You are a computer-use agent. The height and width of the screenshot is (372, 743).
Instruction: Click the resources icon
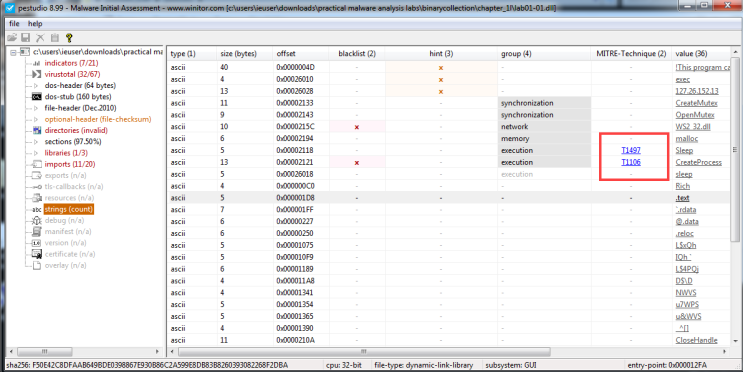pyautogui.click(x=36, y=198)
